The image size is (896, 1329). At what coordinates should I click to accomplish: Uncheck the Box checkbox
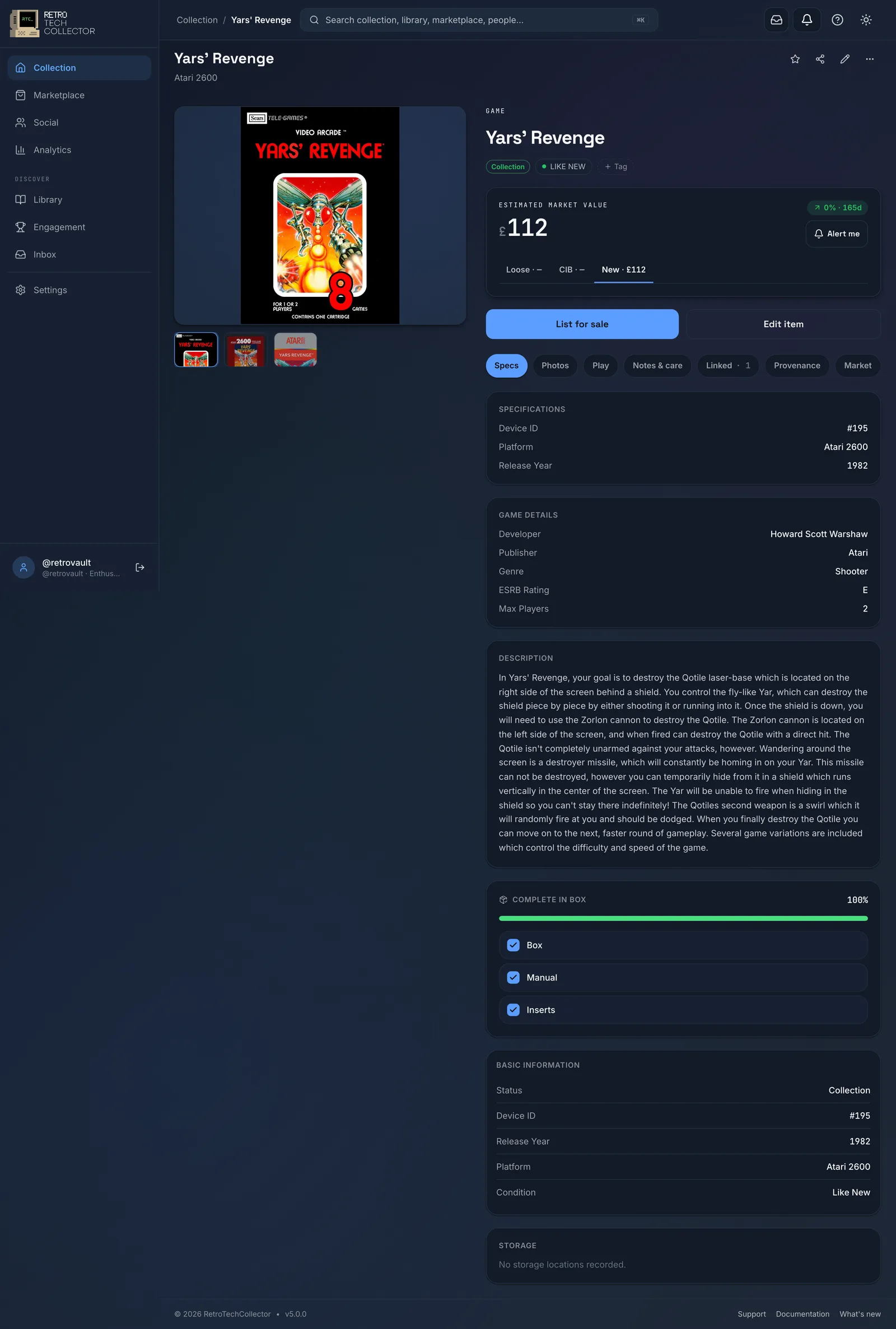[513, 945]
